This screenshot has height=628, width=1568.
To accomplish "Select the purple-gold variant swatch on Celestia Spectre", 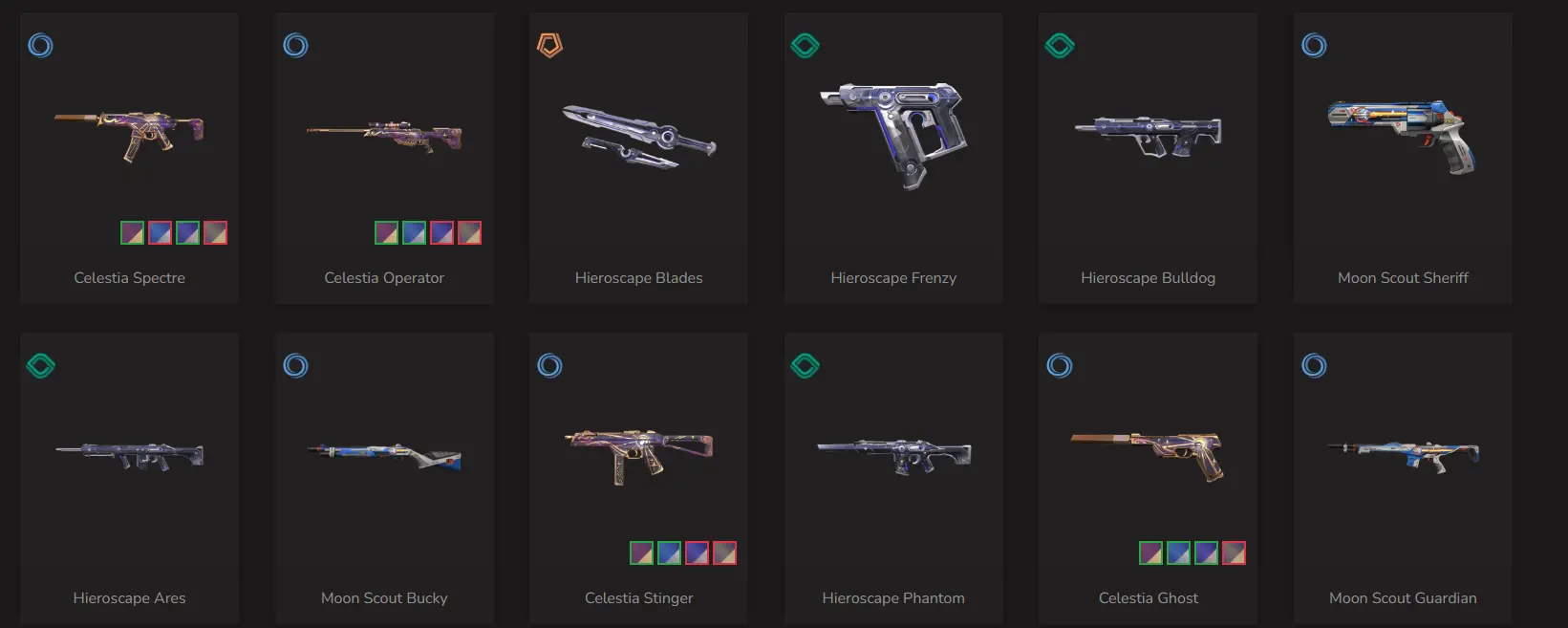I will 132,233.
